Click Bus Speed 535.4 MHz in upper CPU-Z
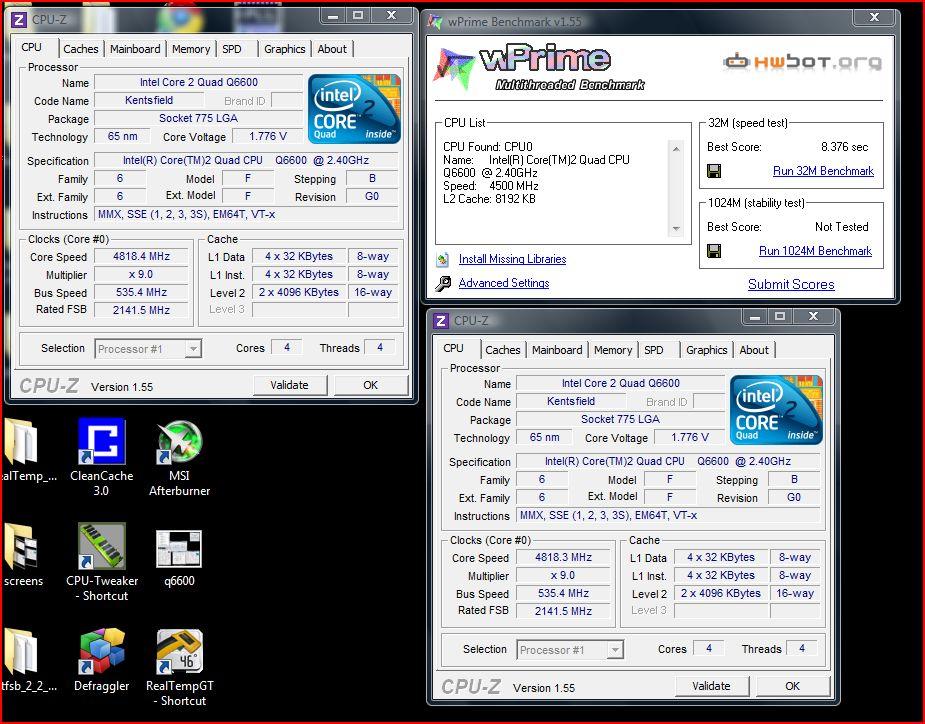 (x=142, y=293)
